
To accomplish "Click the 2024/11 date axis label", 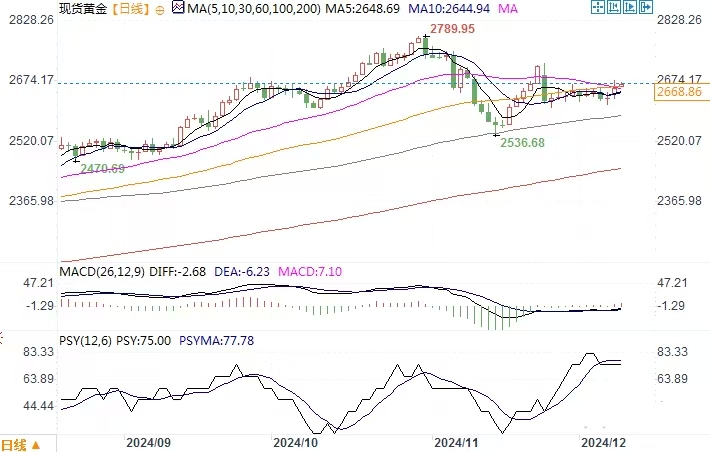I will [x=456, y=442].
